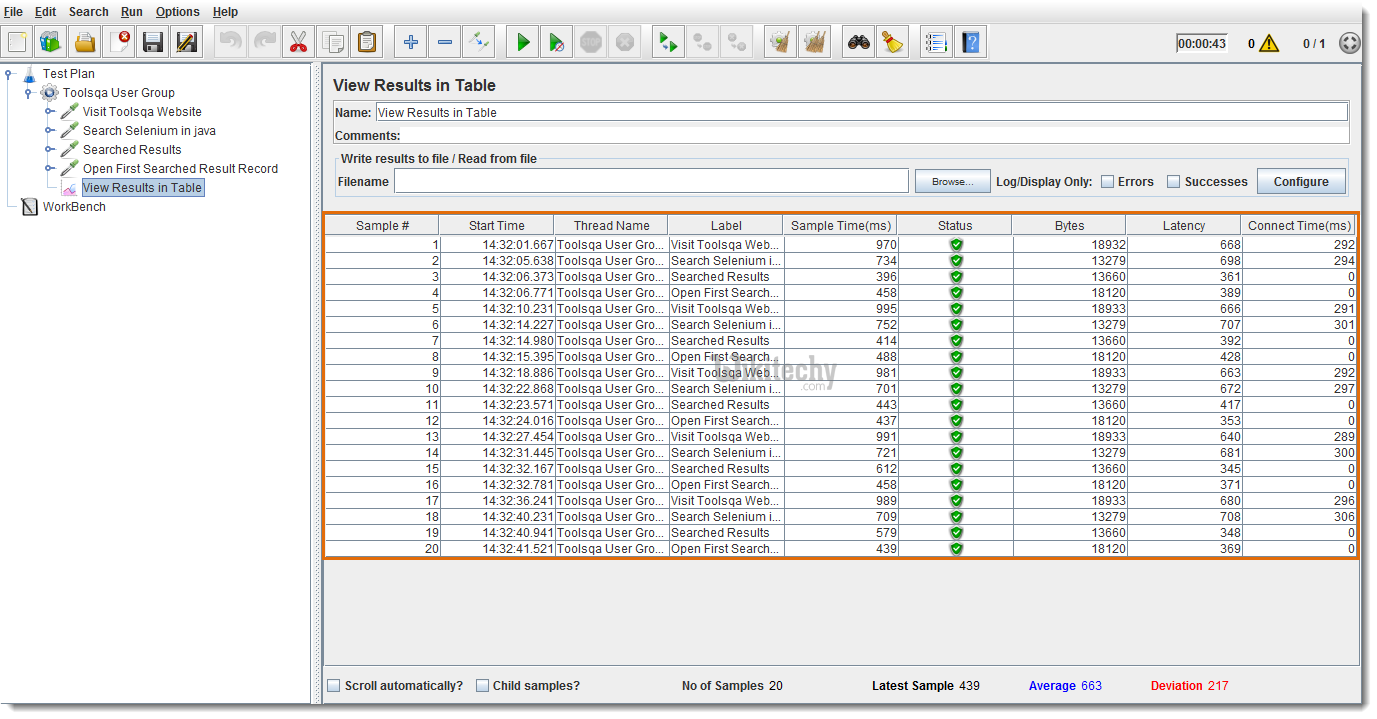Screen dimensions: 1377x719
Task: Click the warning triangle error indicator
Action: pyautogui.click(x=1268, y=43)
